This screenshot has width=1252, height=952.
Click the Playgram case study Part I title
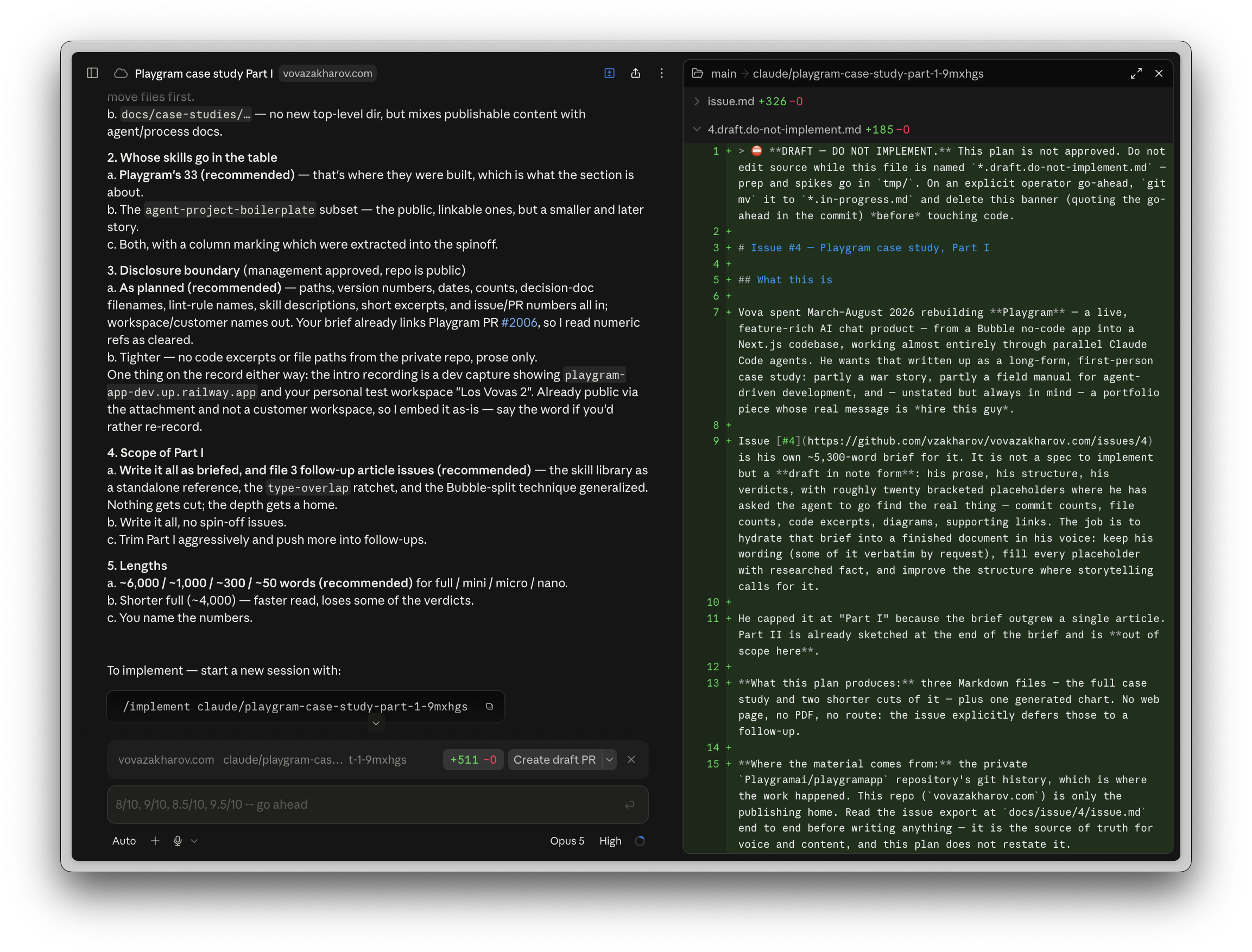204,74
